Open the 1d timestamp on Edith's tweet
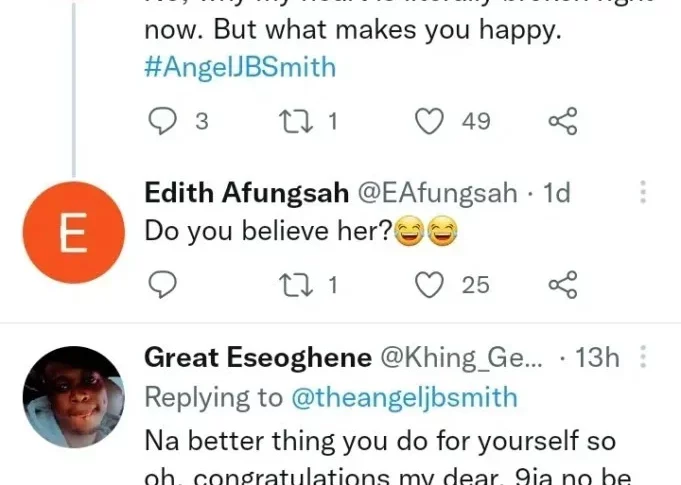The image size is (681, 485). coord(555,192)
